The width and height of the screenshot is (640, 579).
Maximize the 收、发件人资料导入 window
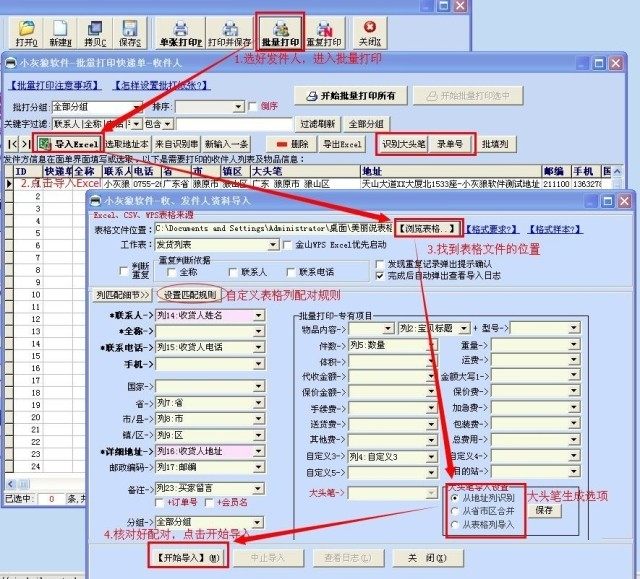point(607,201)
